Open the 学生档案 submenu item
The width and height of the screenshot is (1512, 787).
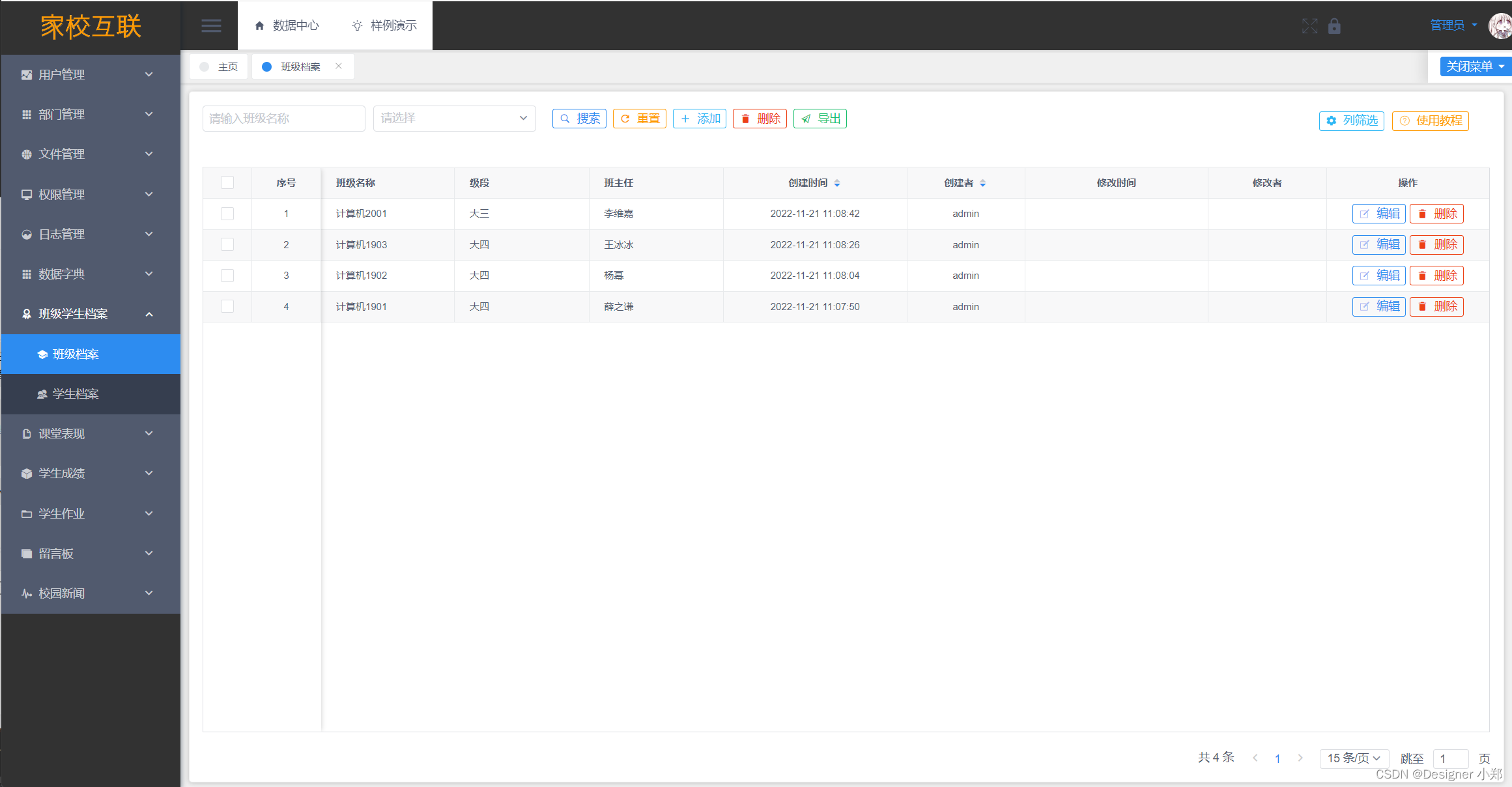pos(76,394)
